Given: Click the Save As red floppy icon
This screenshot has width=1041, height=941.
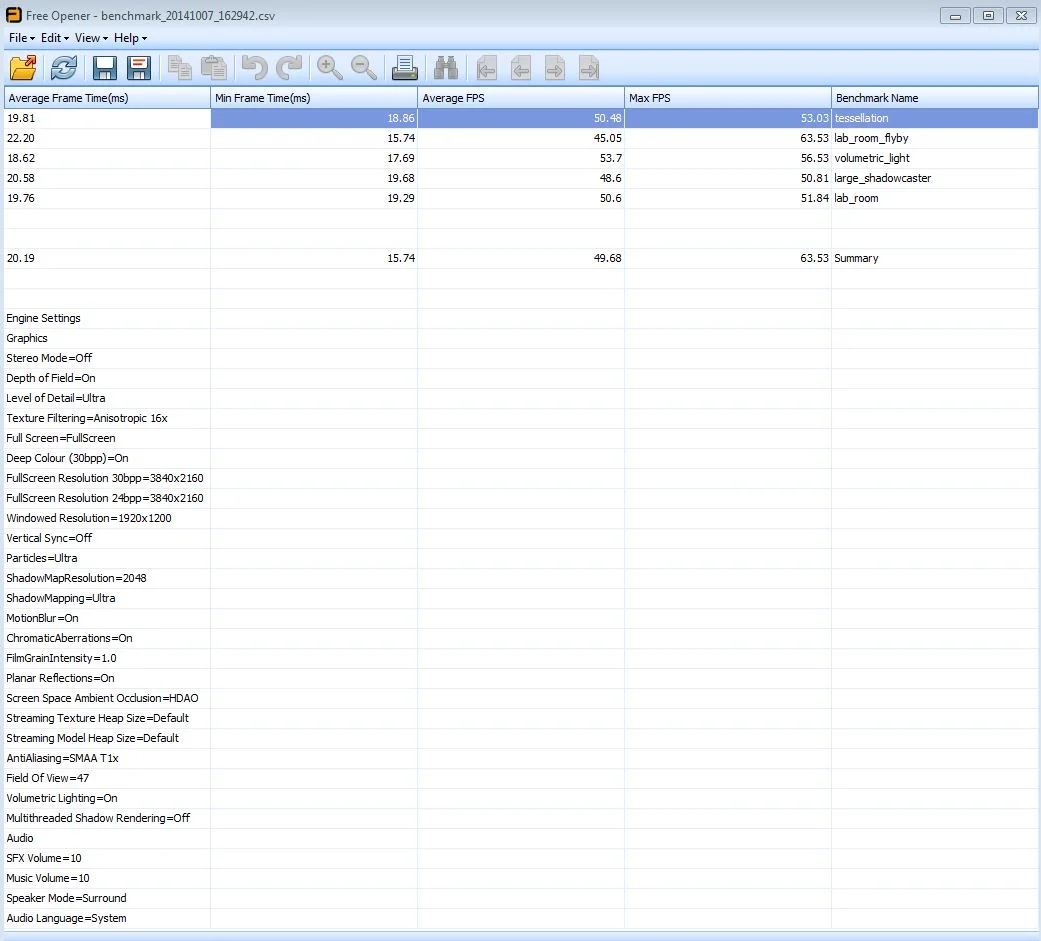Looking at the screenshot, I should [x=139, y=68].
